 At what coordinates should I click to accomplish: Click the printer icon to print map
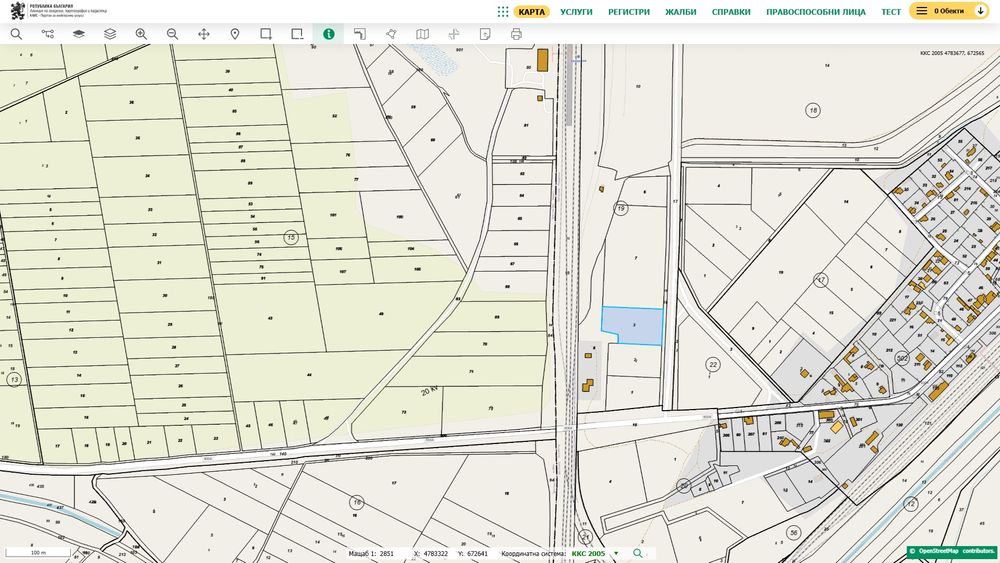tap(516, 34)
